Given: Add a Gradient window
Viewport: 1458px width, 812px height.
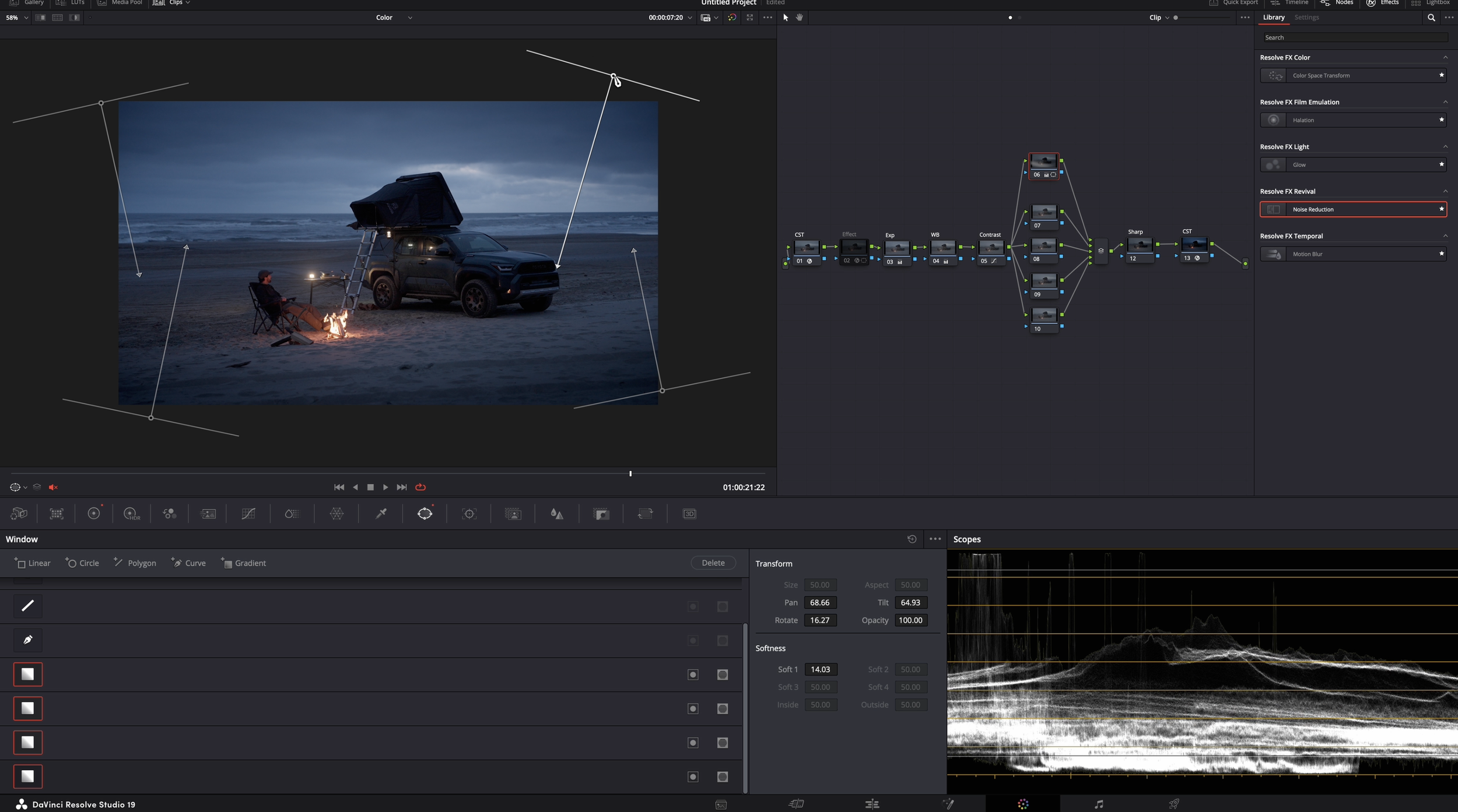Looking at the screenshot, I should pyautogui.click(x=244, y=563).
